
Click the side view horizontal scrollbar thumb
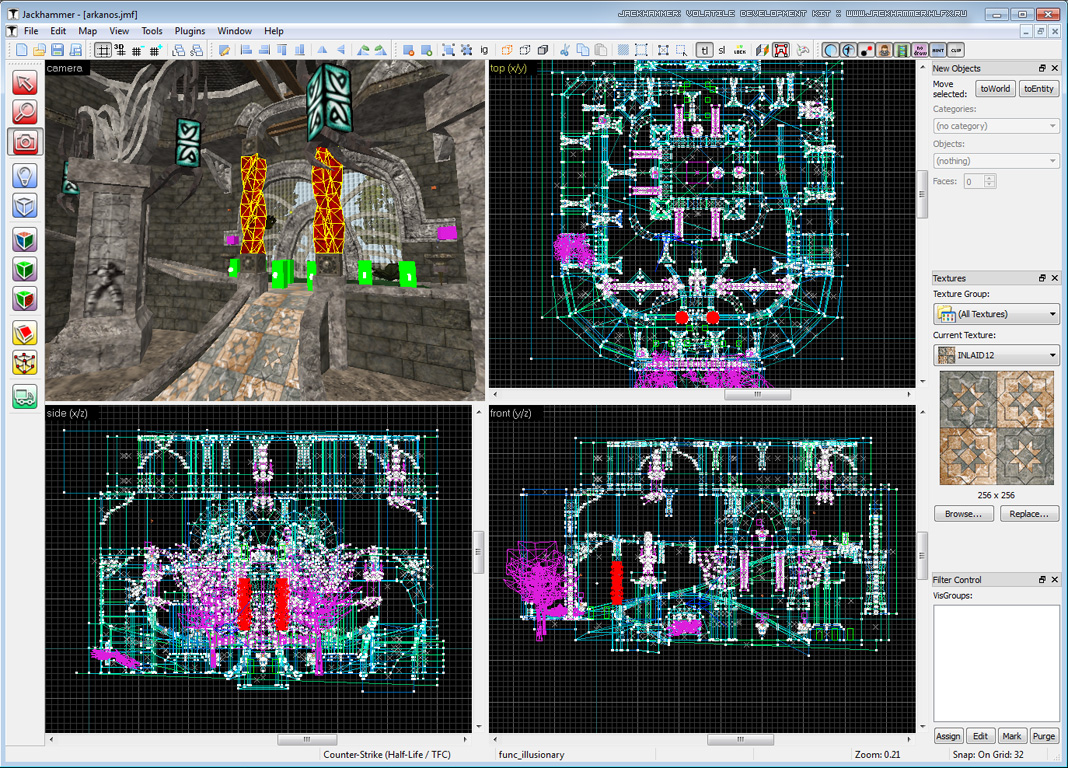point(307,739)
